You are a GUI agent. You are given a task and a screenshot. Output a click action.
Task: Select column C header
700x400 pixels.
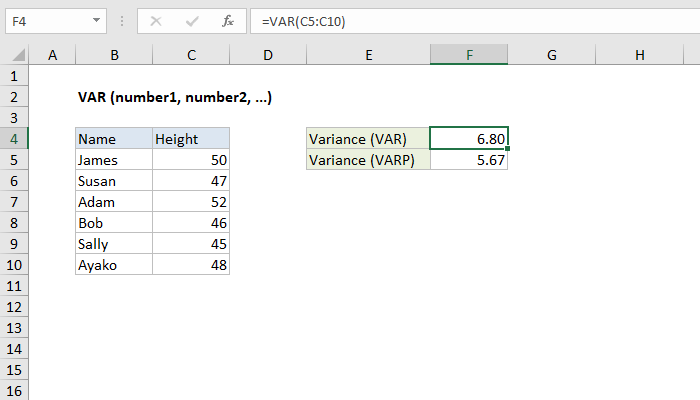(x=191, y=55)
